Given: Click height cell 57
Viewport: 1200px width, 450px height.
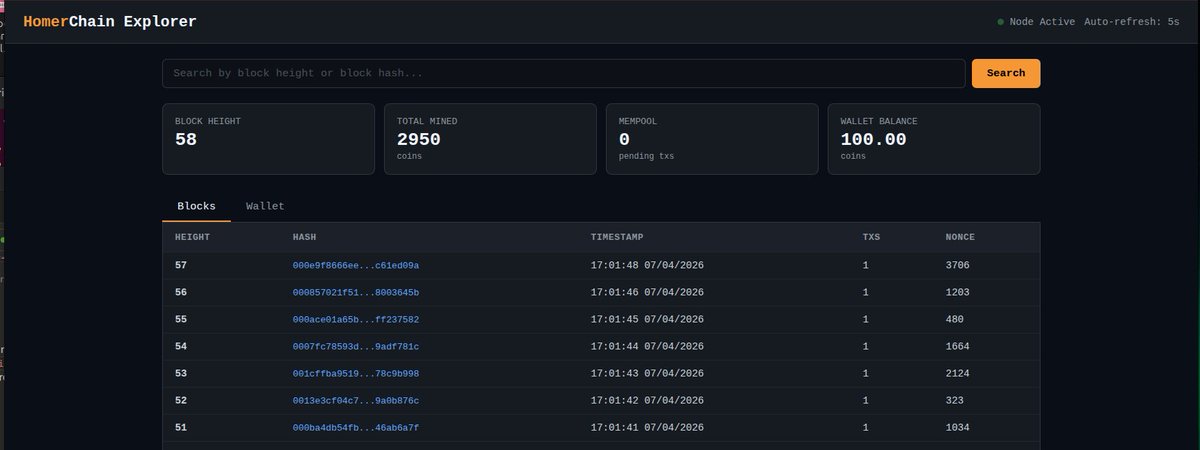Looking at the screenshot, I should tap(181, 265).
